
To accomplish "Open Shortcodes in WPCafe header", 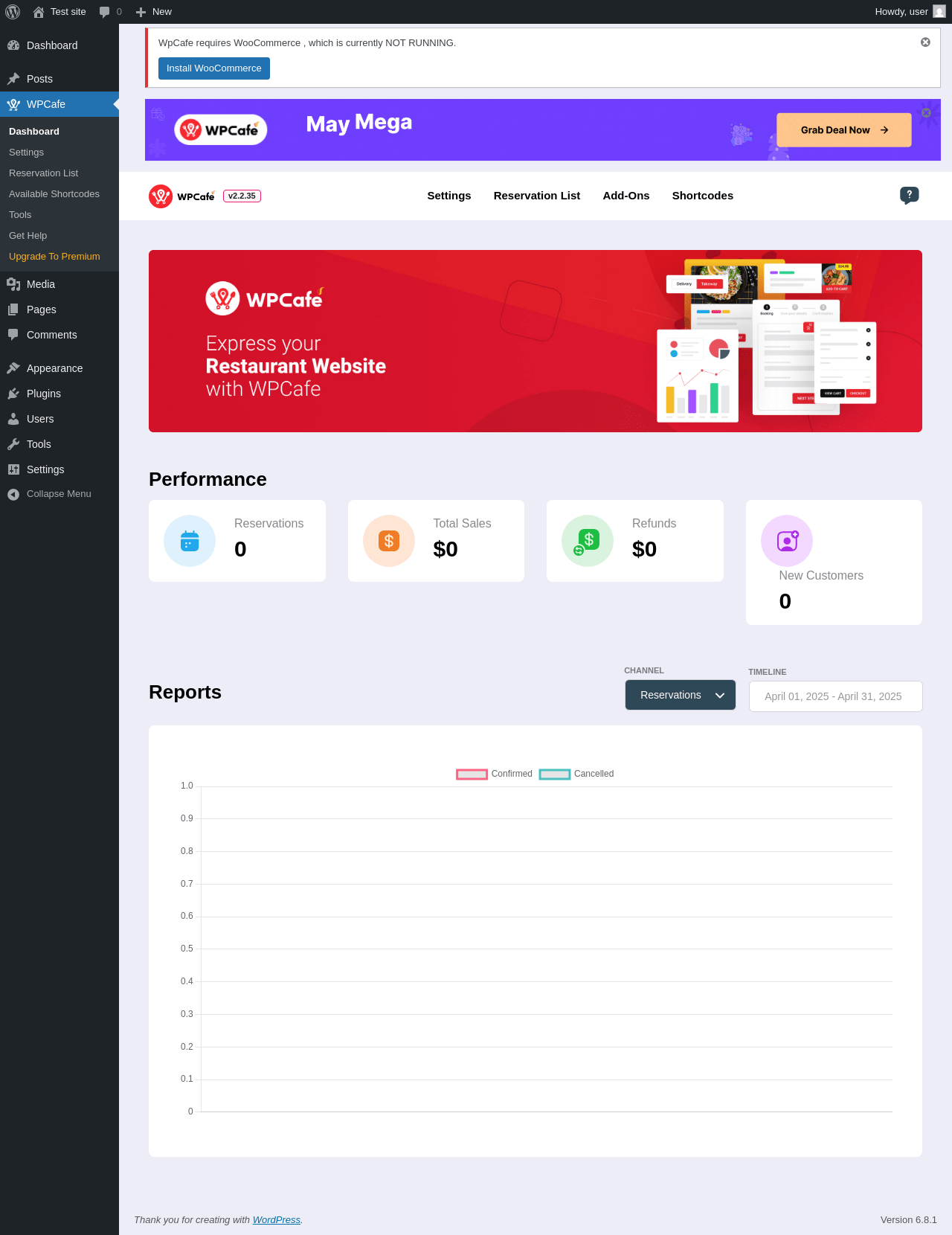I will point(703,196).
